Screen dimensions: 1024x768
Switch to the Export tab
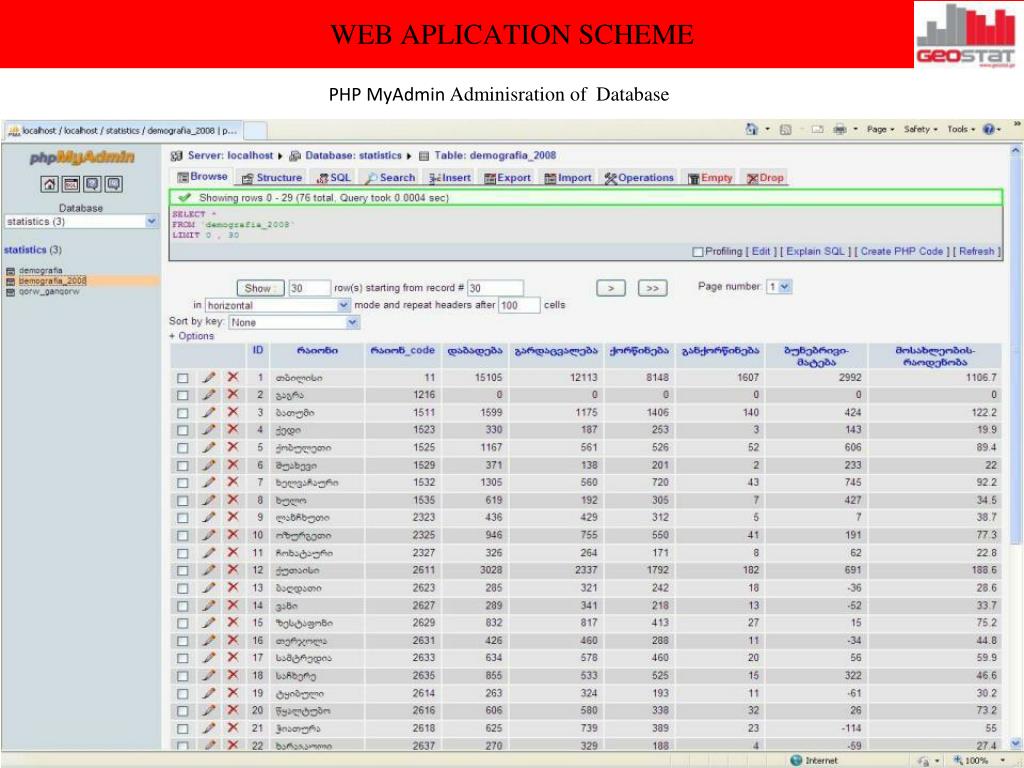coord(507,178)
